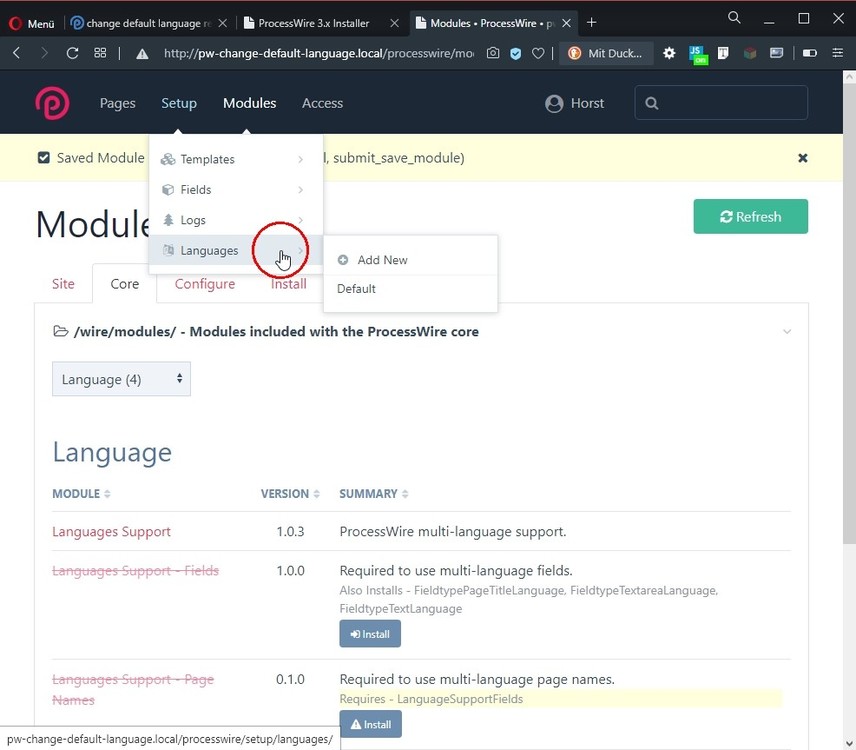Sort by the SUMMARY column header
856x750 pixels.
coord(374,494)
